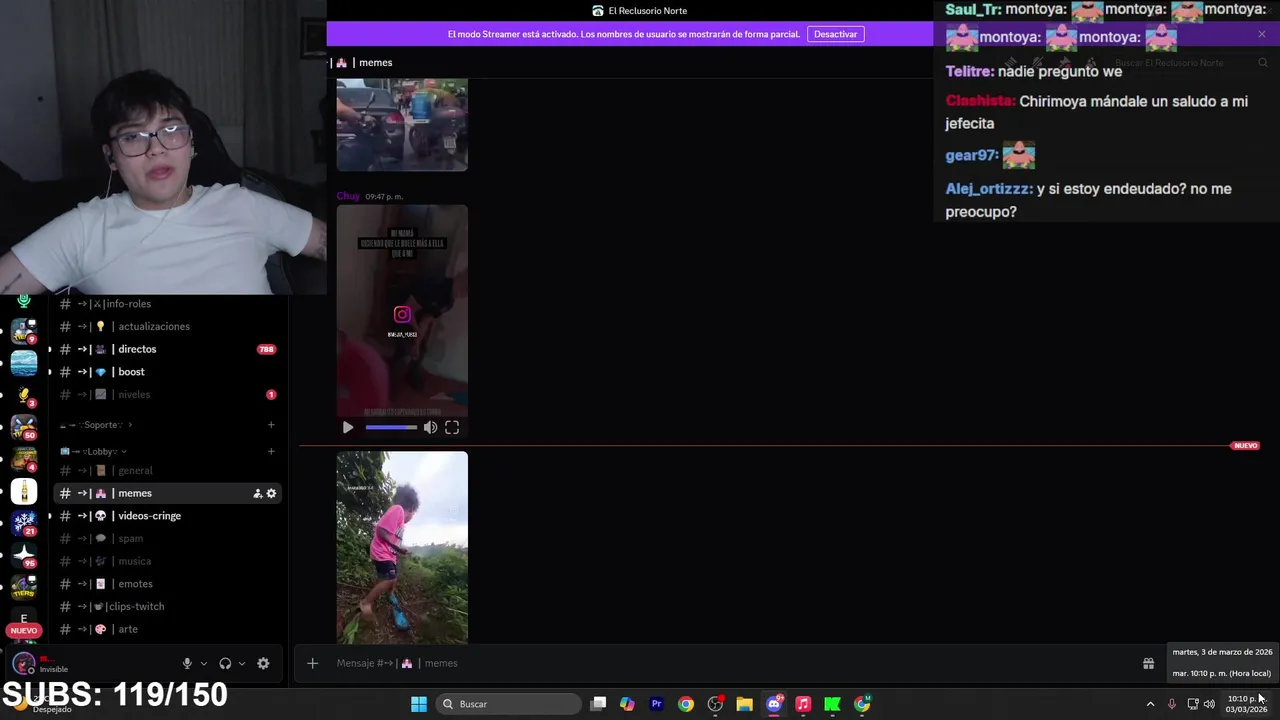Click NUEVO new messages marker
The height and width of the screenshot is (720, 1280).
pyautogui.click(x=1245, y=446)
